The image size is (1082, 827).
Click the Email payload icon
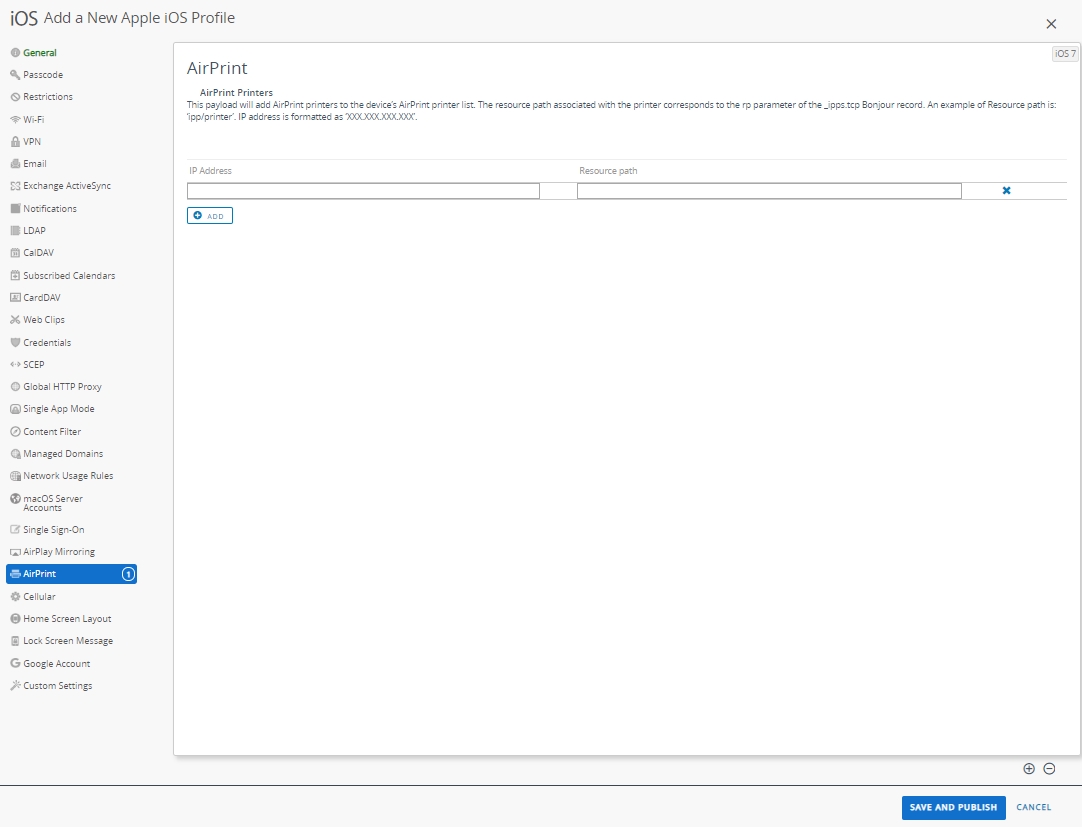(x=15, y=164)
